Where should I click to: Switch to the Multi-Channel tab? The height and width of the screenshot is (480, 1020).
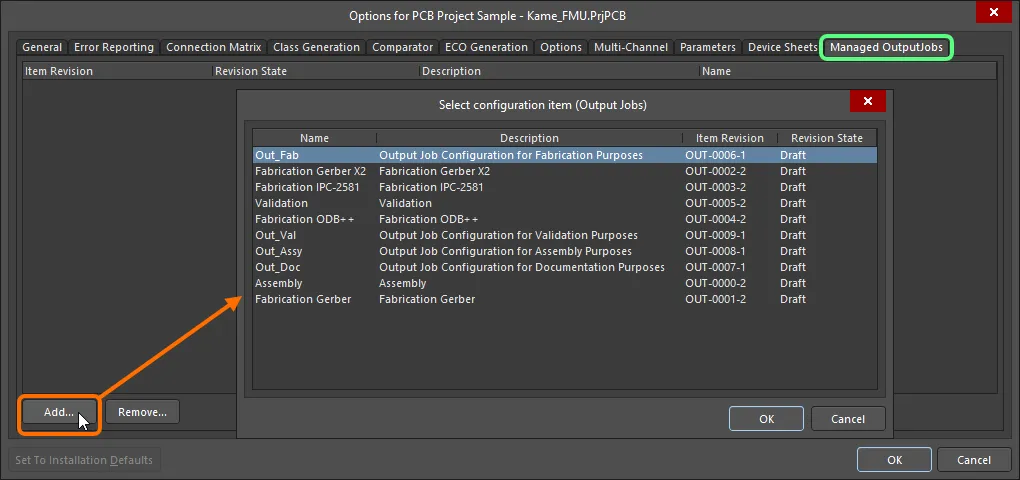pos(630,47)
